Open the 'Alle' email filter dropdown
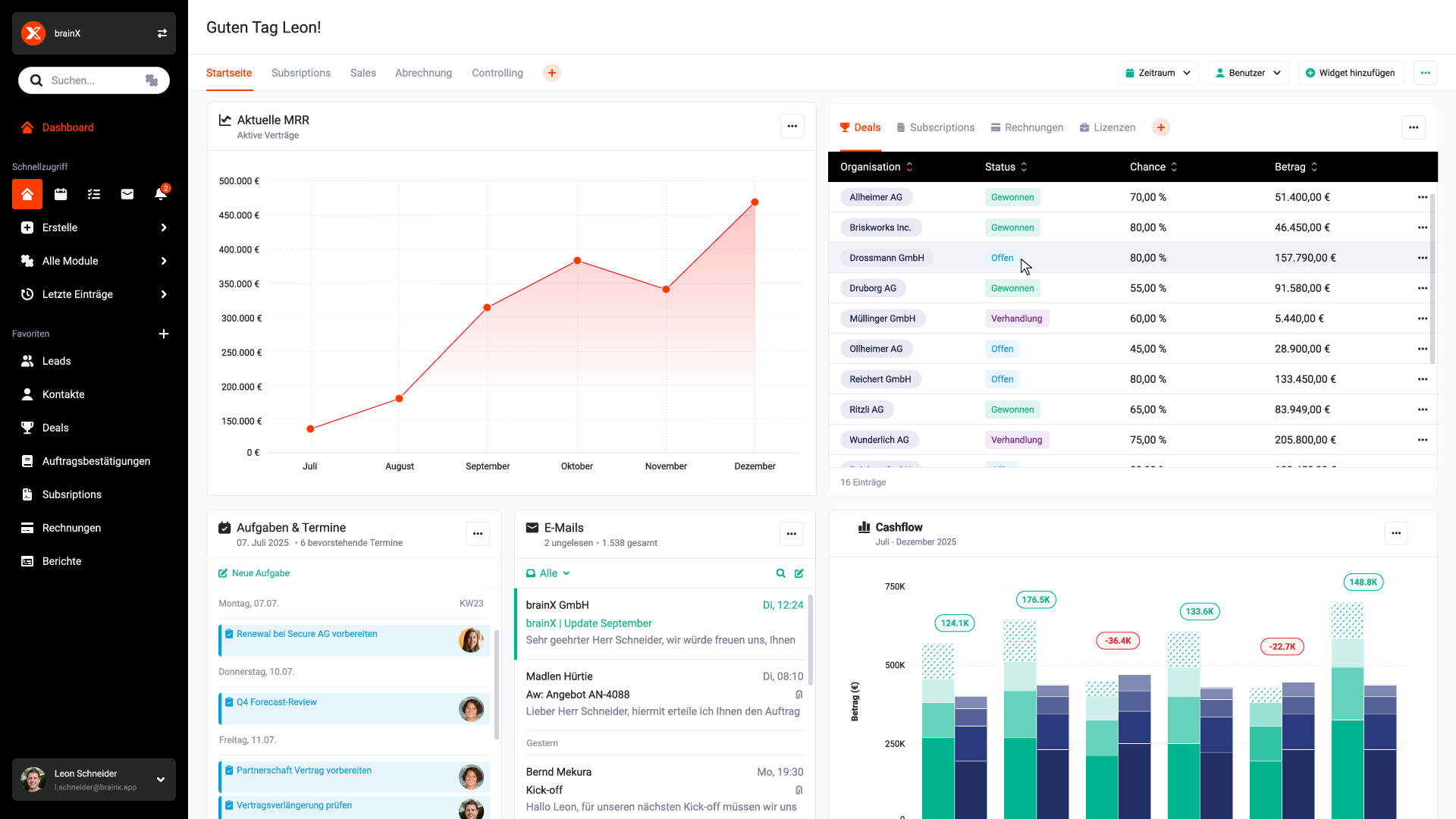 click(548, 573)
